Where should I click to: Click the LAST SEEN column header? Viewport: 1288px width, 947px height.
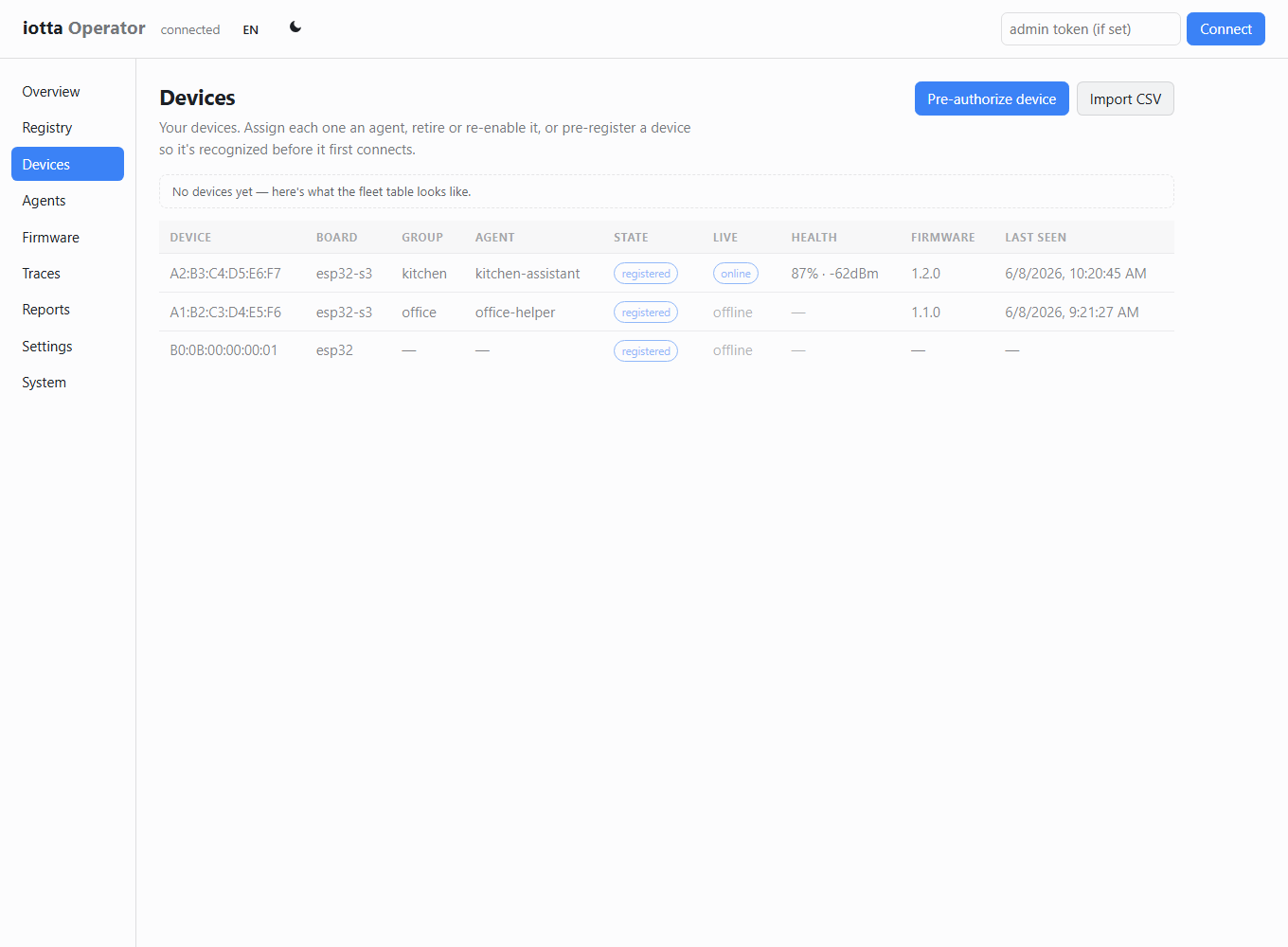(x=1036, y=238)
